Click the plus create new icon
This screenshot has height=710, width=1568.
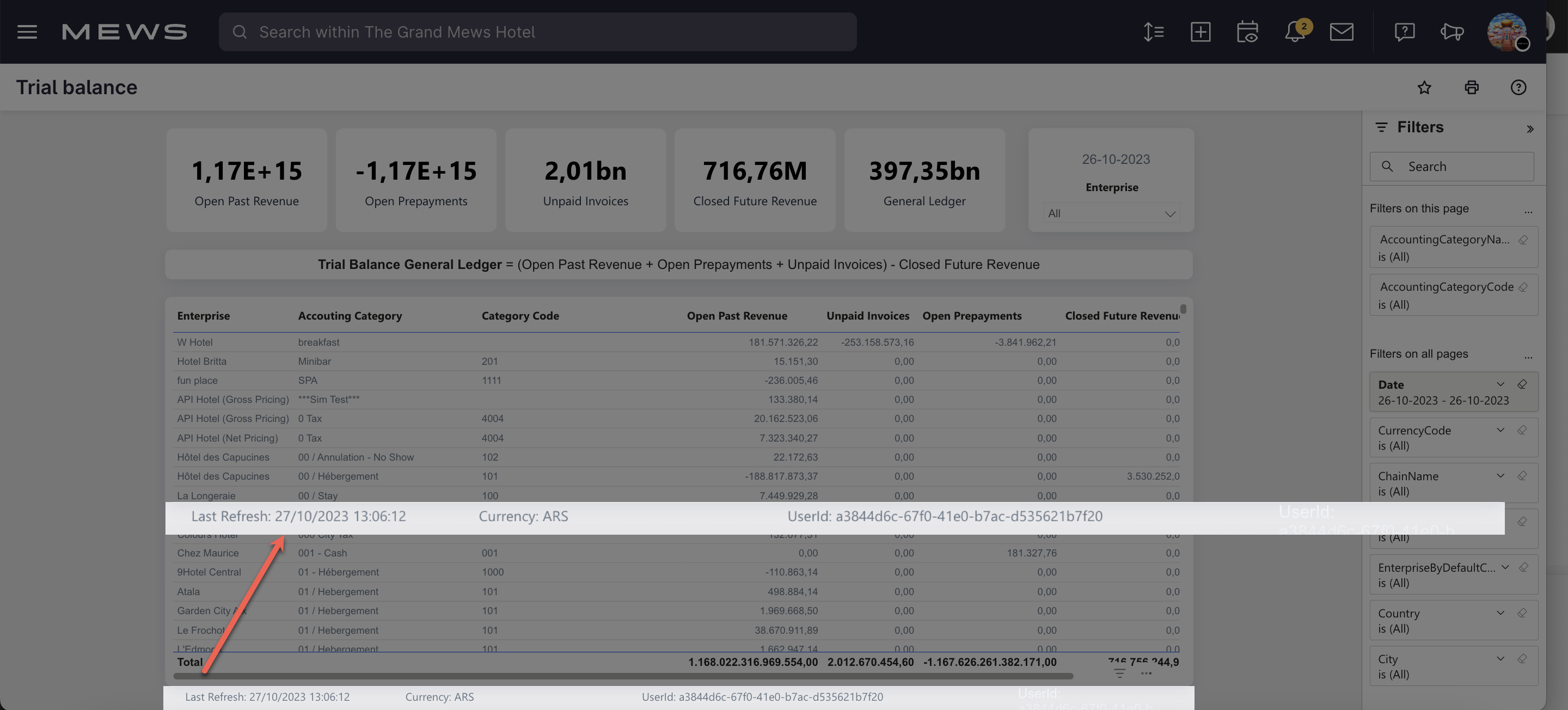click(1200, 32)
